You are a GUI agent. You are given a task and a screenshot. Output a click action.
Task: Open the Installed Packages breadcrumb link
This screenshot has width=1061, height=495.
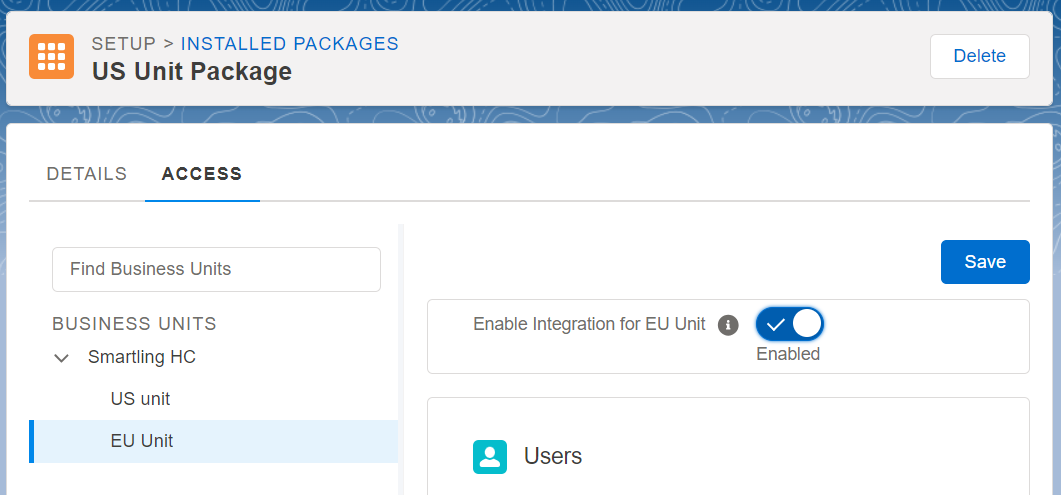click(x=290, y=44)
